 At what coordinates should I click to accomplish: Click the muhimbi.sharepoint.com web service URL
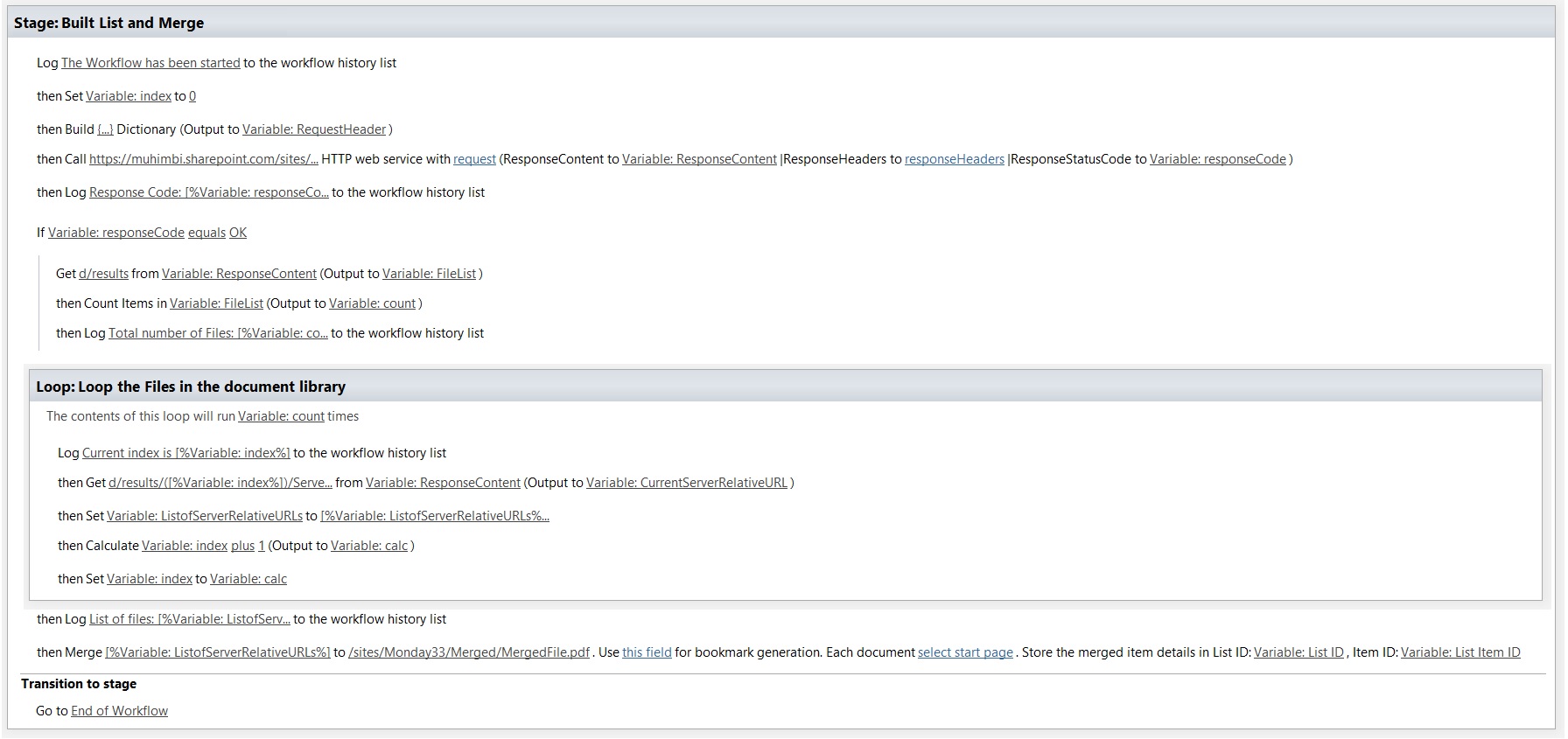click(x=203, y=159)
